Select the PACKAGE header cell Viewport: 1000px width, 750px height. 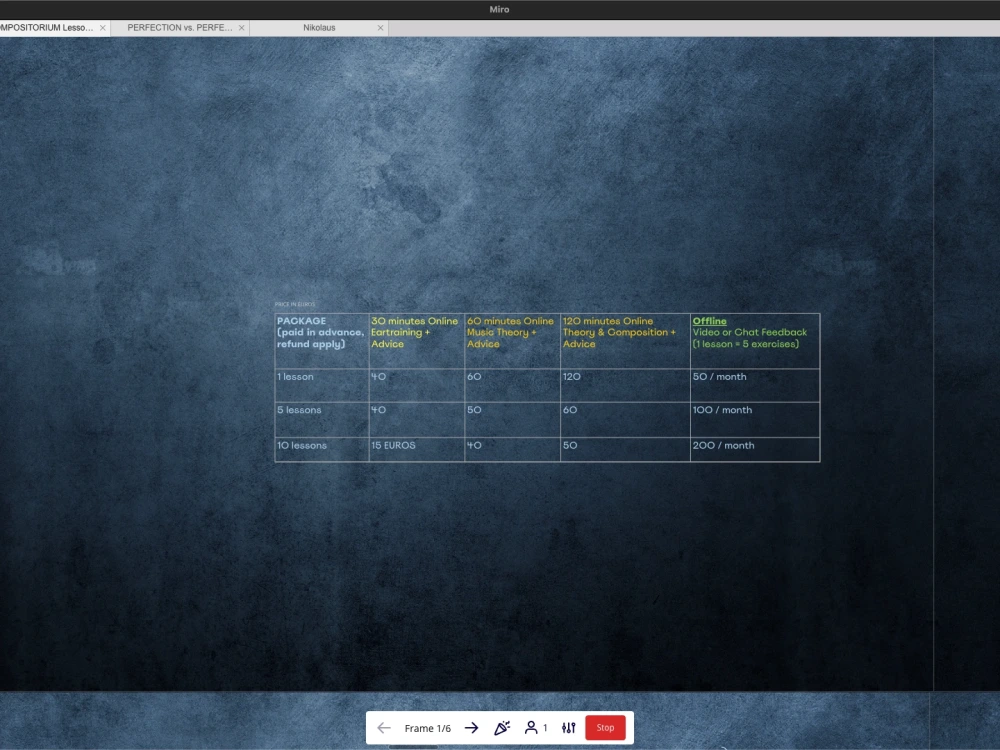pyautogui.click(x=321, y=341)
